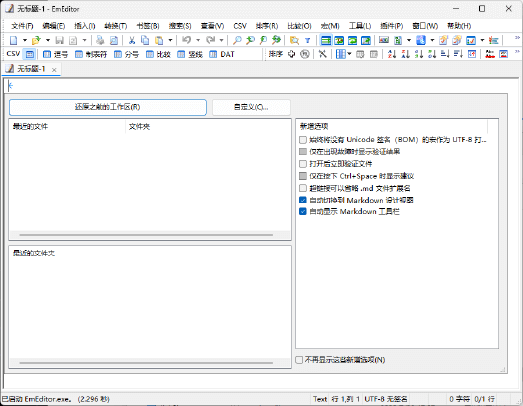Click the 最近的文件 column header
Screen dimensions: 523x406
(x=68, y=126)
